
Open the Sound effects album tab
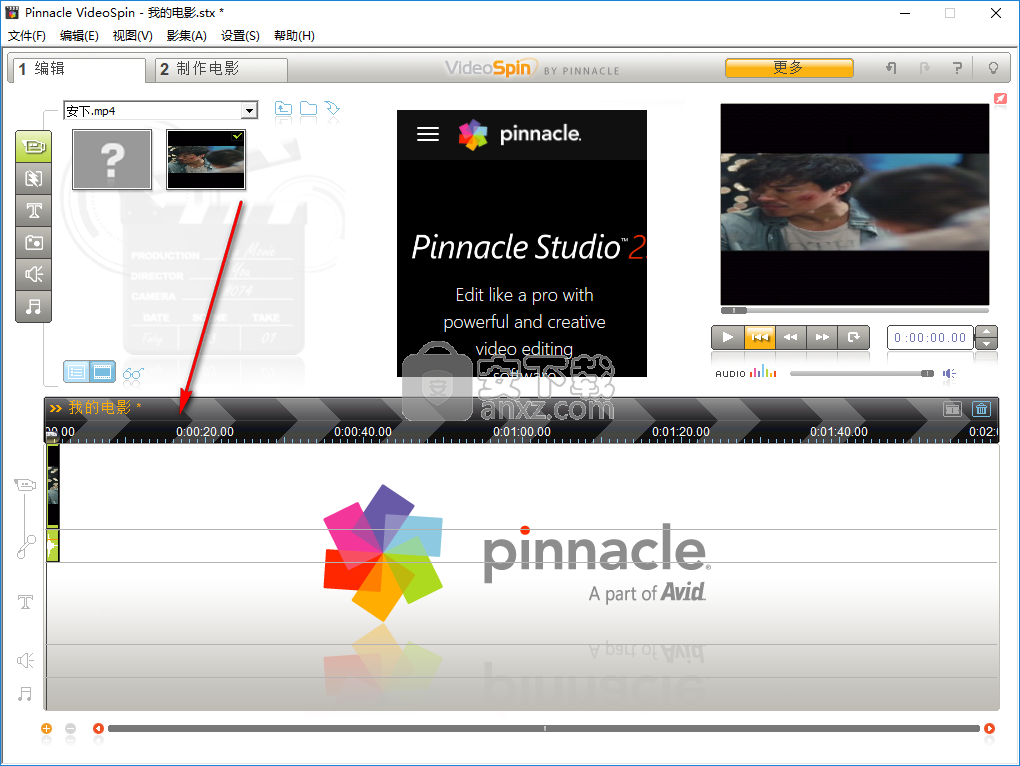click(33, 274)
